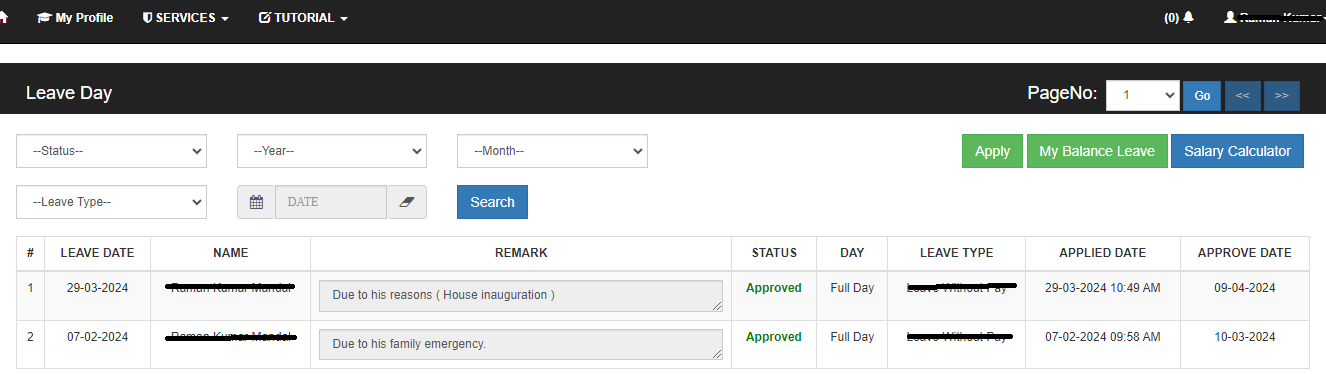Open the --Month-- dropdown

tap(552, 151)
